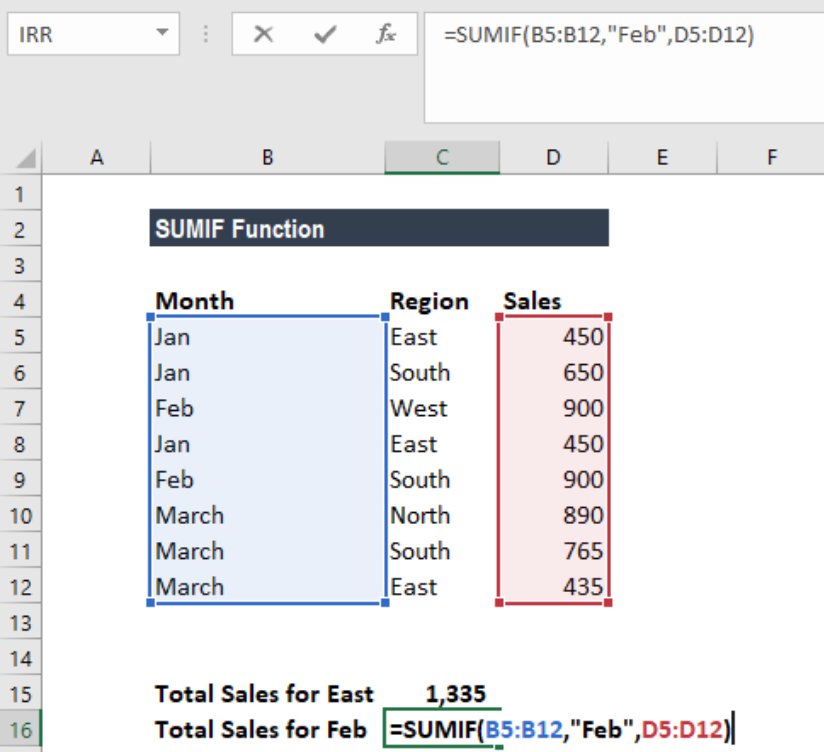Click the Region header cell
824x752 pixels.
[442, 301]
